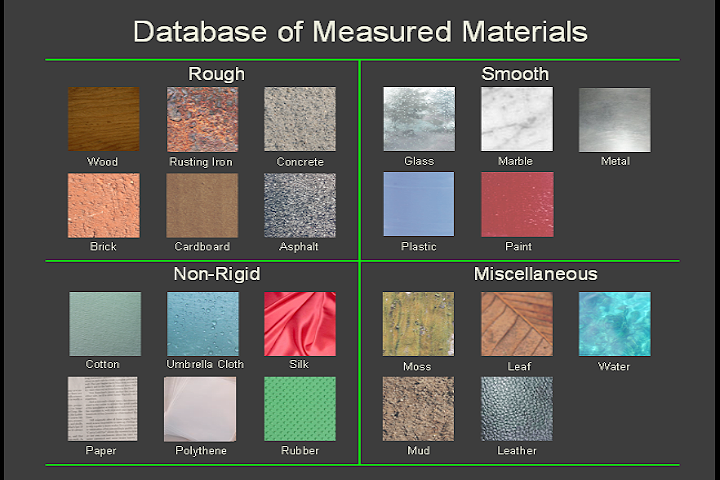The width and height of the screenshot is (720, 480).
Task: Click the Wood material thumbnail
Action: 103,120
